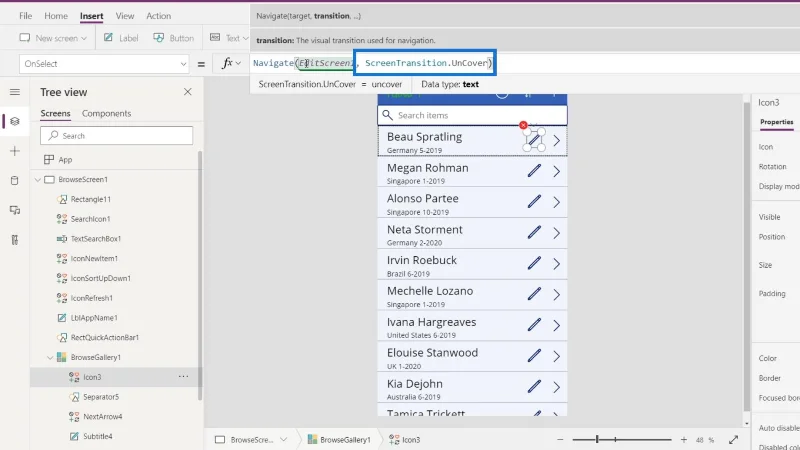Click the next arrow for Megan Rohman
Viewport: 800px width, 450px height.
557,171
